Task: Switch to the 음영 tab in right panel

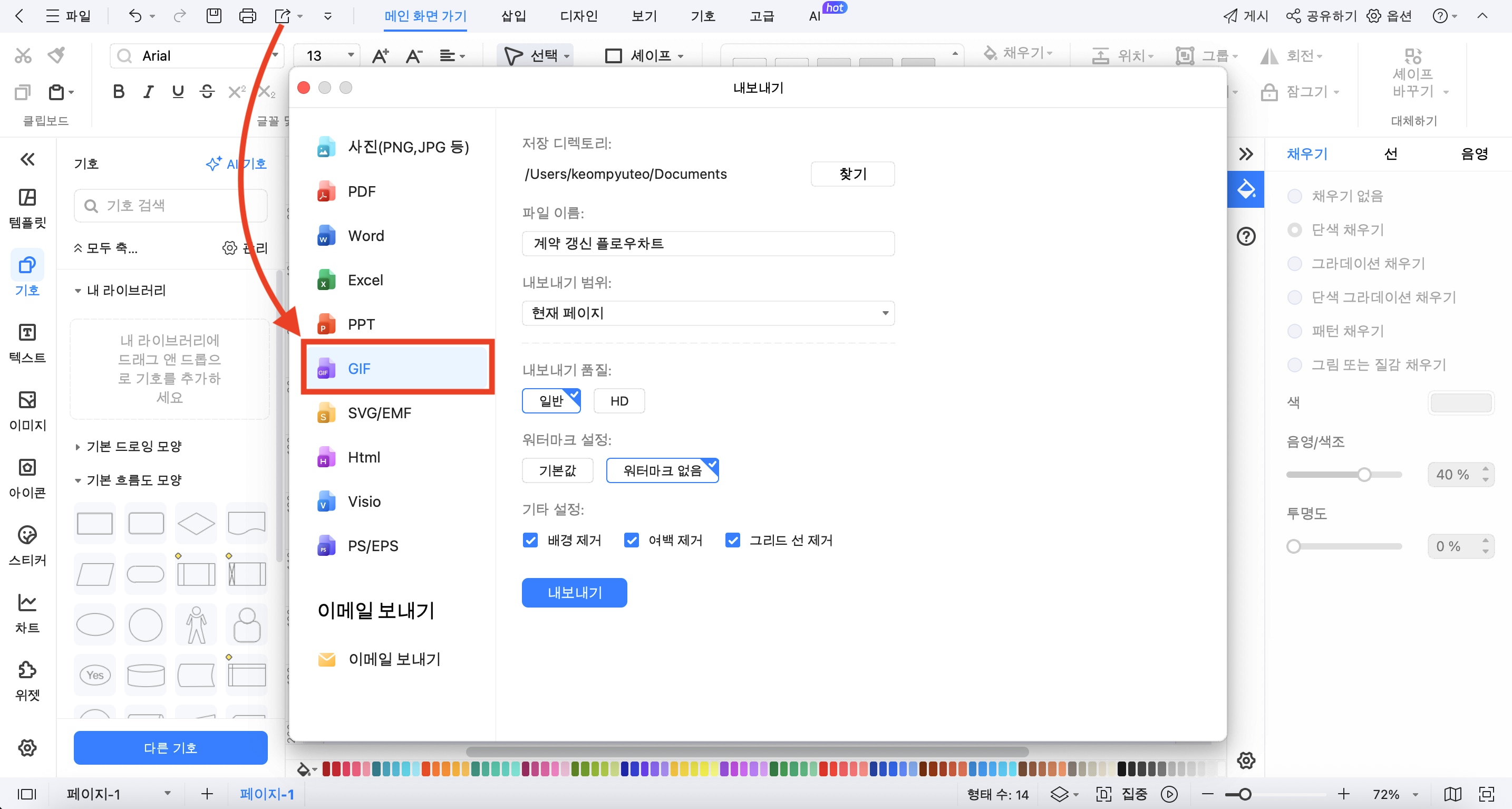Action: [1476, 153]
